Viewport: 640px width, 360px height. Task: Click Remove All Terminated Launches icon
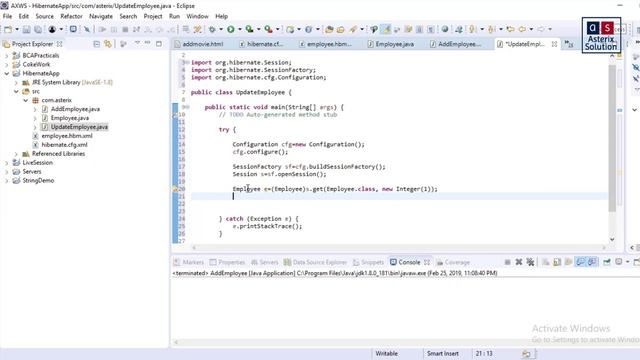[x=530, y=262]
